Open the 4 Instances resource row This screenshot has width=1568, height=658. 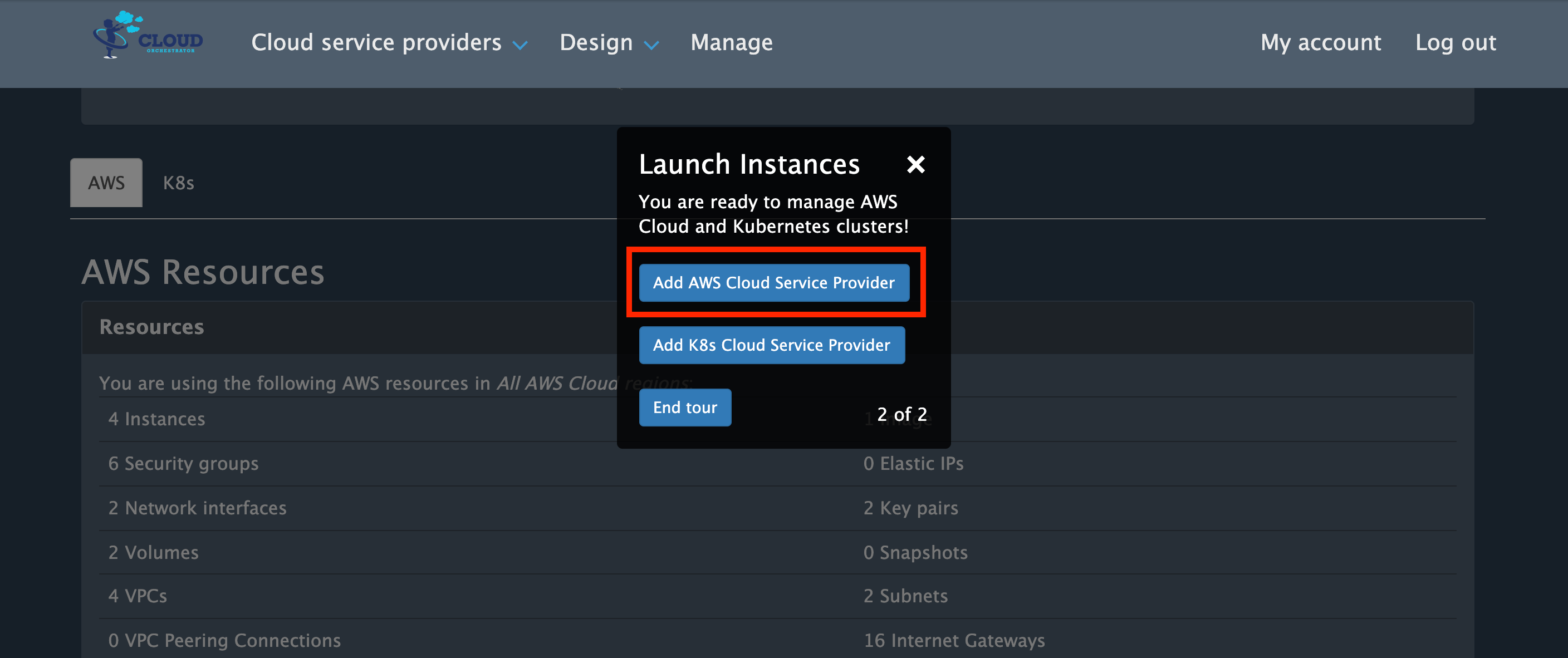(156, 419)
